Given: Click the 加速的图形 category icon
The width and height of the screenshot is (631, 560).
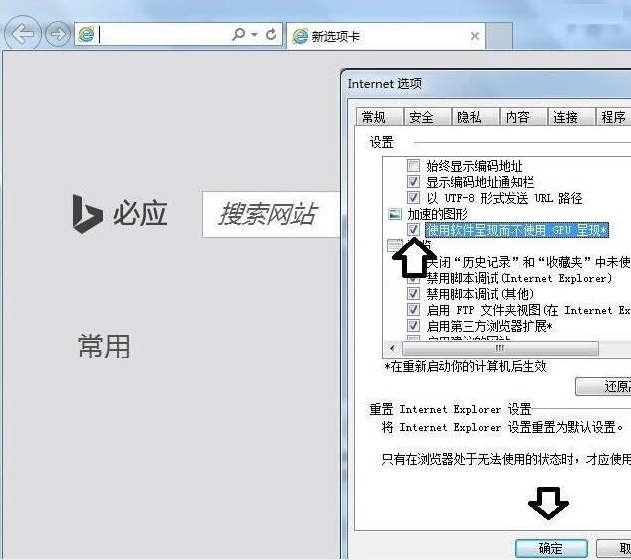Looking at the screenshot, I should [395, 214].
